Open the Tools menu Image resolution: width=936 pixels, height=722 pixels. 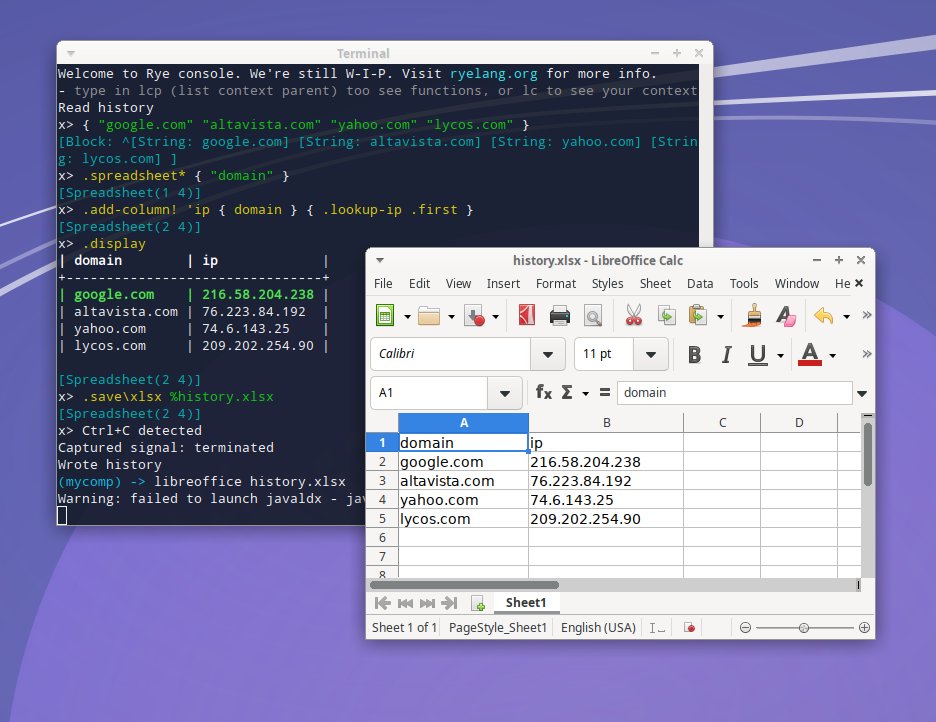click(x=744, y=283)
